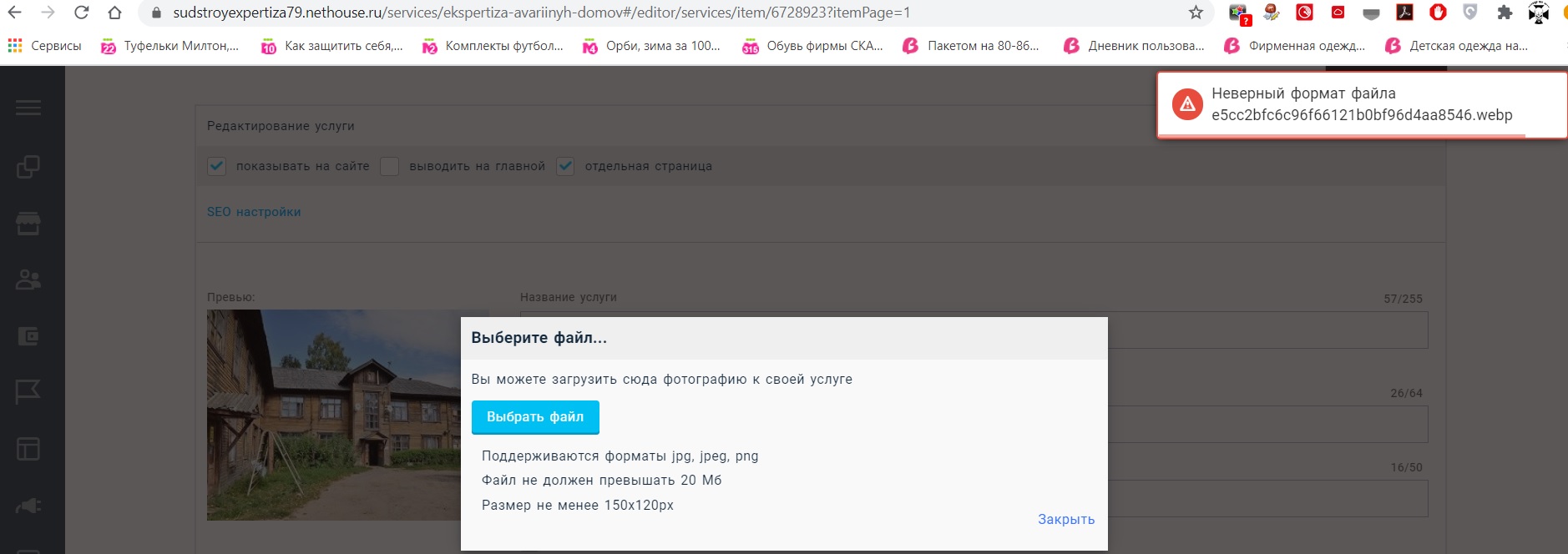This screenshot has height=554, width=1568.
Task: Open the Adobe Acrobat extension icon
Action: coord(1404,13)
